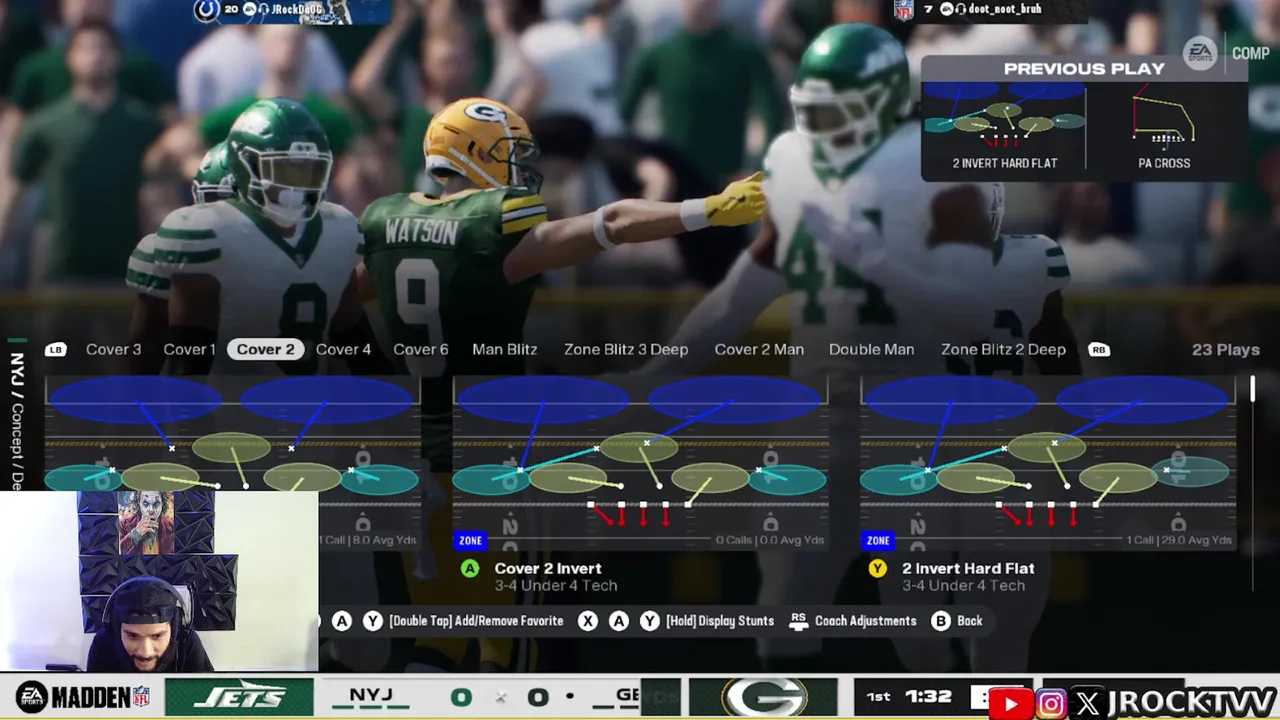Viewport: 1280px width, 720px height.
Task: Click the 23 Plays counter
Action: pos(1226,349)
